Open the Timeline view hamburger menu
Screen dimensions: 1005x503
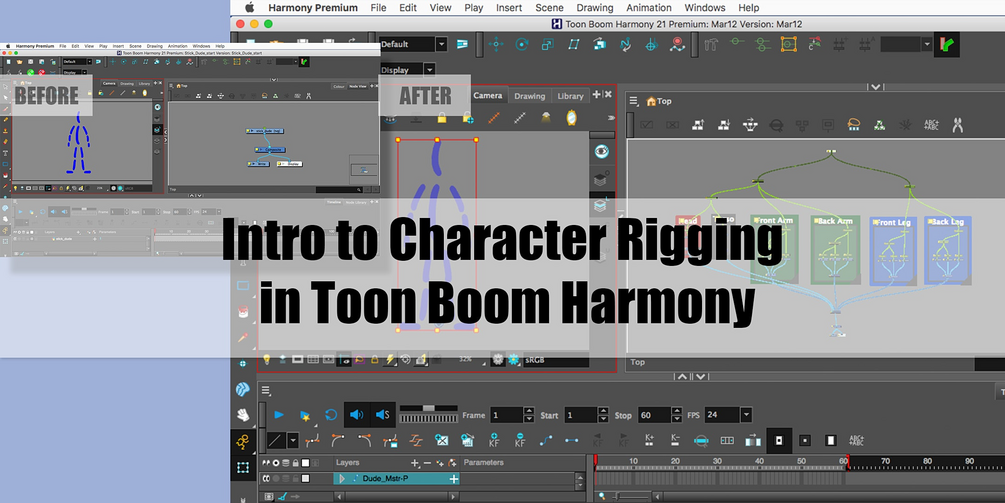265,390
